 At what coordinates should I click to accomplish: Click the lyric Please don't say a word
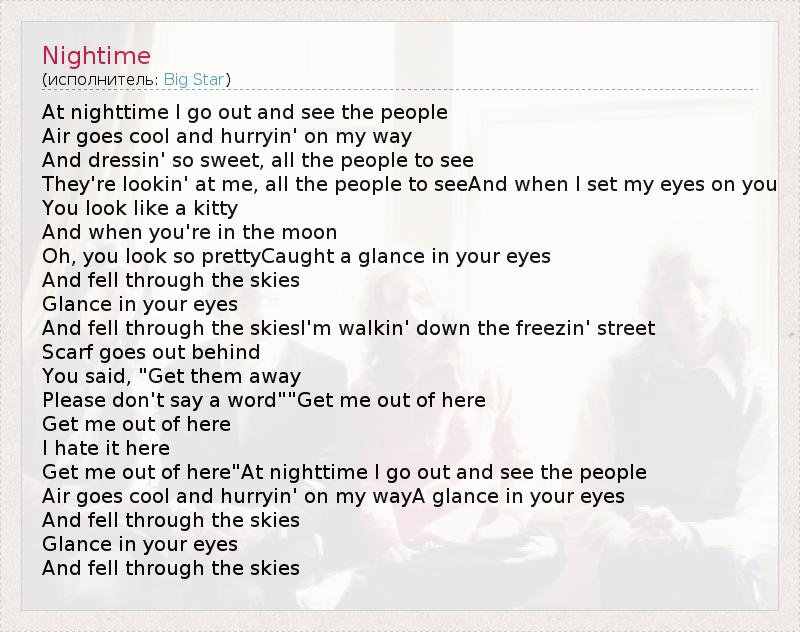tap(264, 400)
